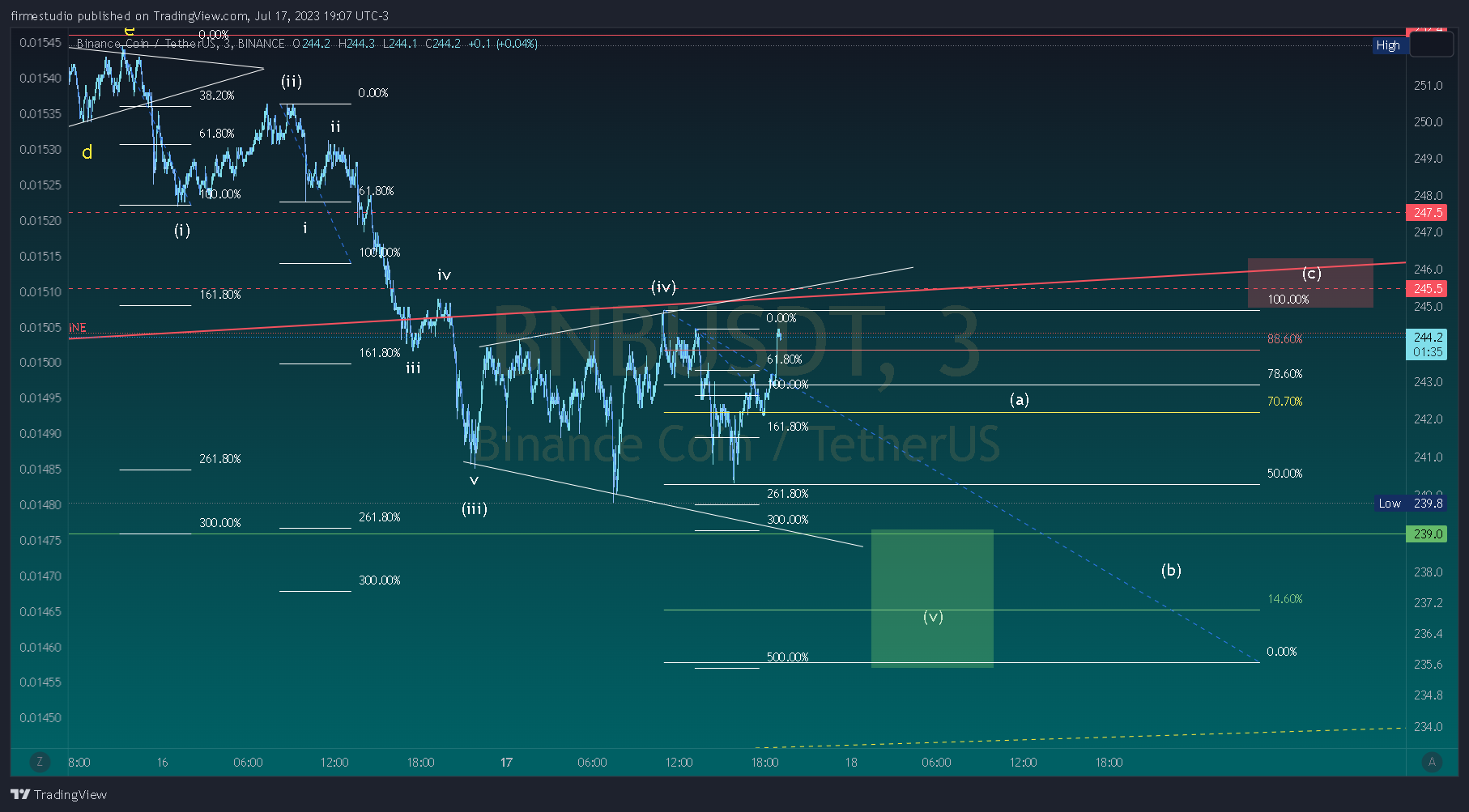Click the lowercase 'iii' wave label
This screenshot has height=812, width=1469.
point(413,368)
